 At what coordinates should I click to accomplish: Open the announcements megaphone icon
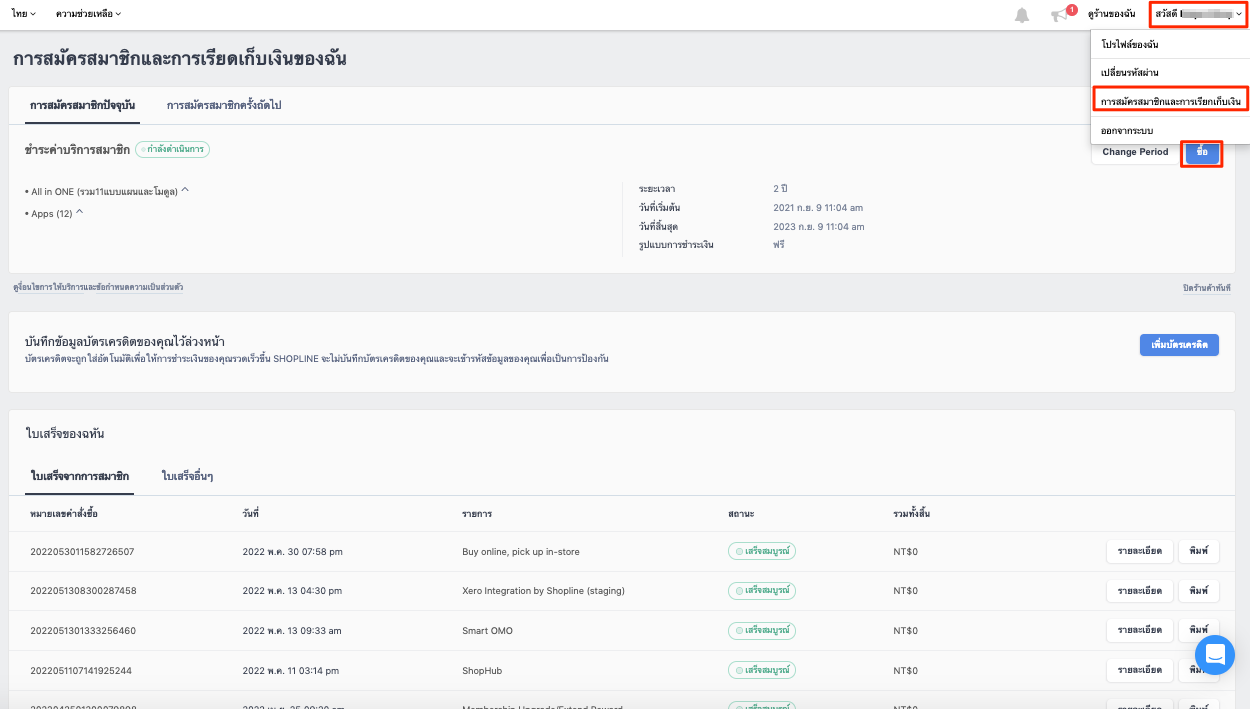(1060, 15)
